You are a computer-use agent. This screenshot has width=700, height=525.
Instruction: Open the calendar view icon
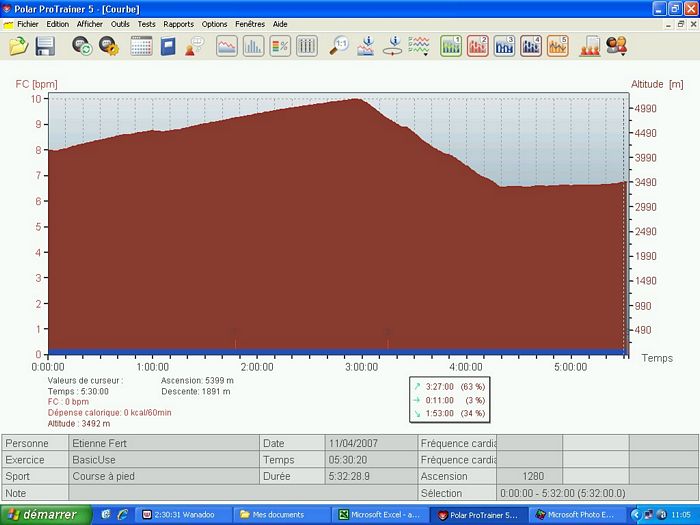(141, 46)
